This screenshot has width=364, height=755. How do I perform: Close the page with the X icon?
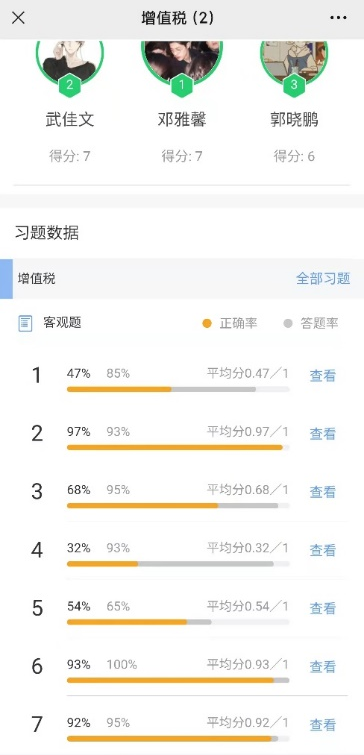18,18
